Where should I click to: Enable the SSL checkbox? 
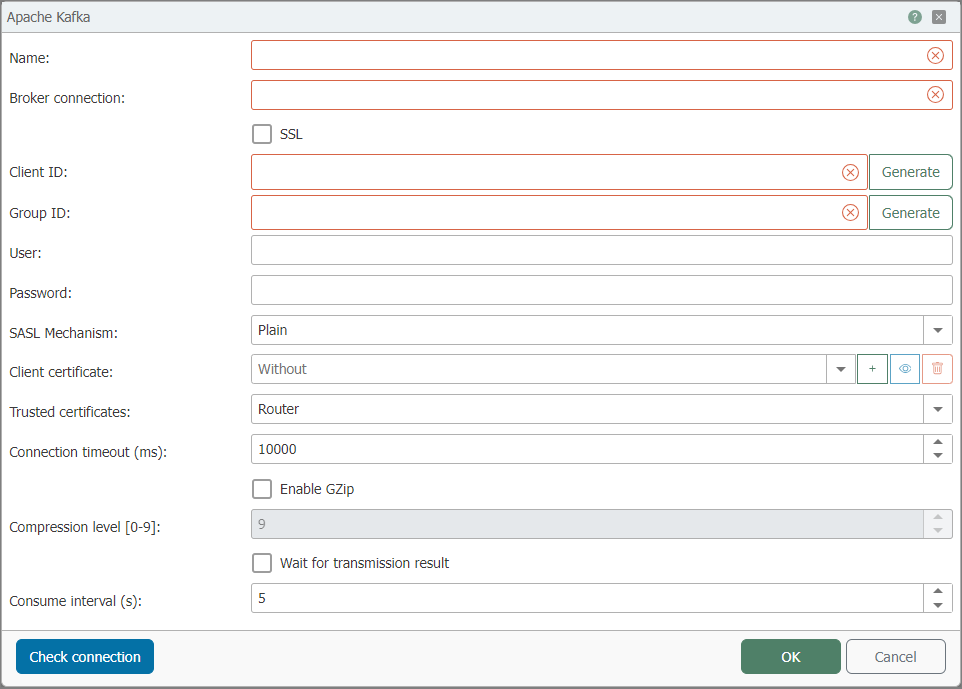coord(262,134)
